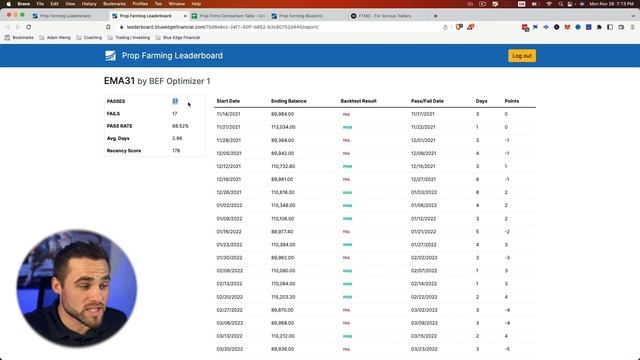
Task: Open the Blue Edge Financial bookmarks folder
Action: 178,38
